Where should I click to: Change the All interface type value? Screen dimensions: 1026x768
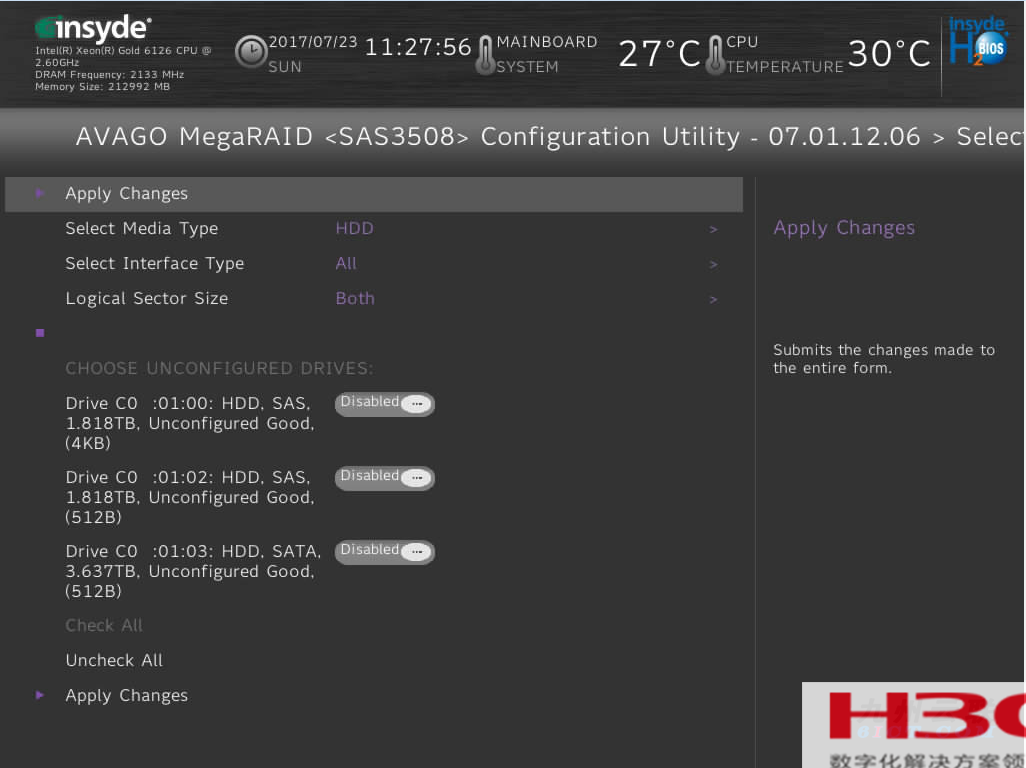(346, 264)
